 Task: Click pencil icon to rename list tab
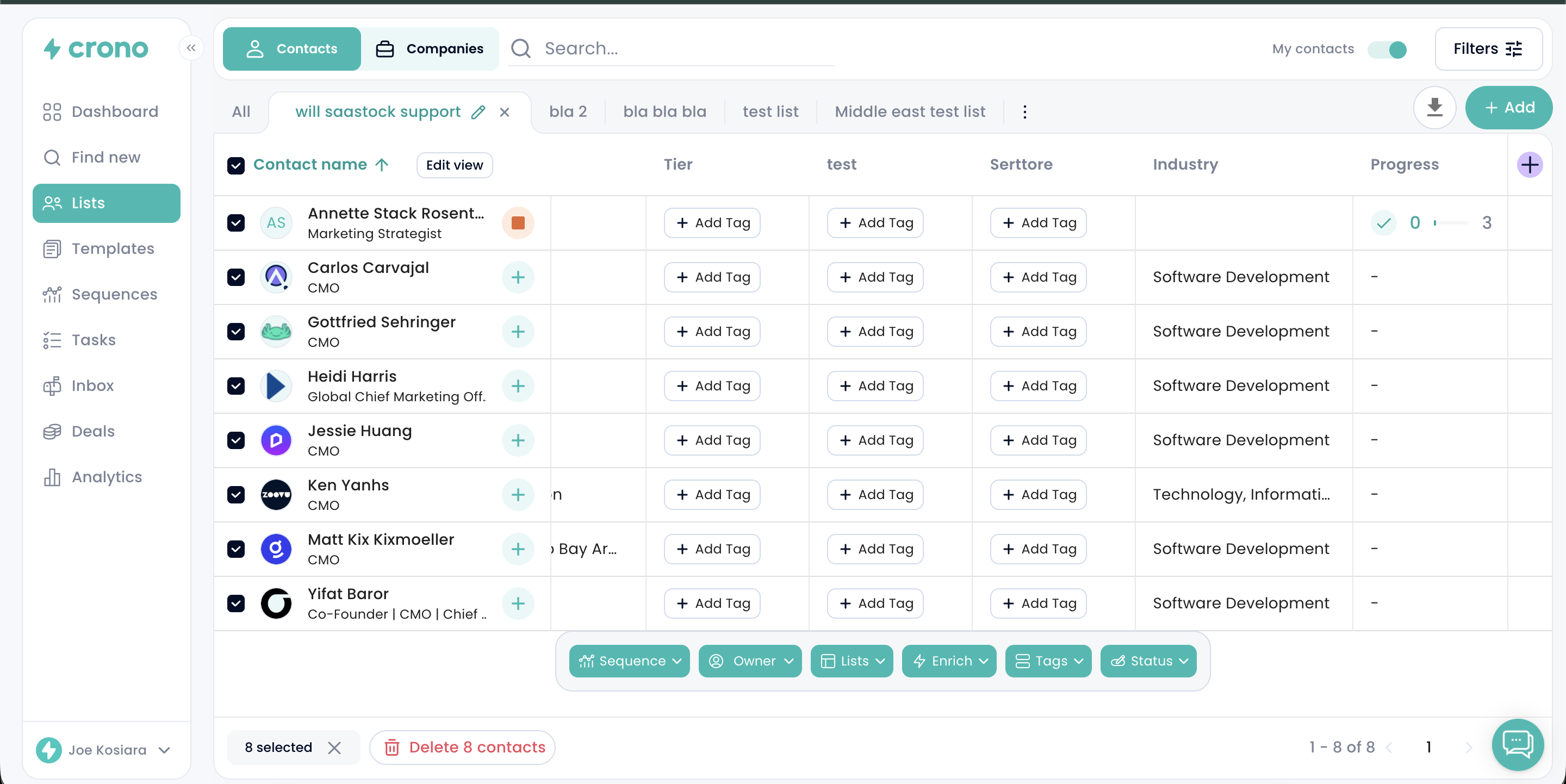click(478, 112)
